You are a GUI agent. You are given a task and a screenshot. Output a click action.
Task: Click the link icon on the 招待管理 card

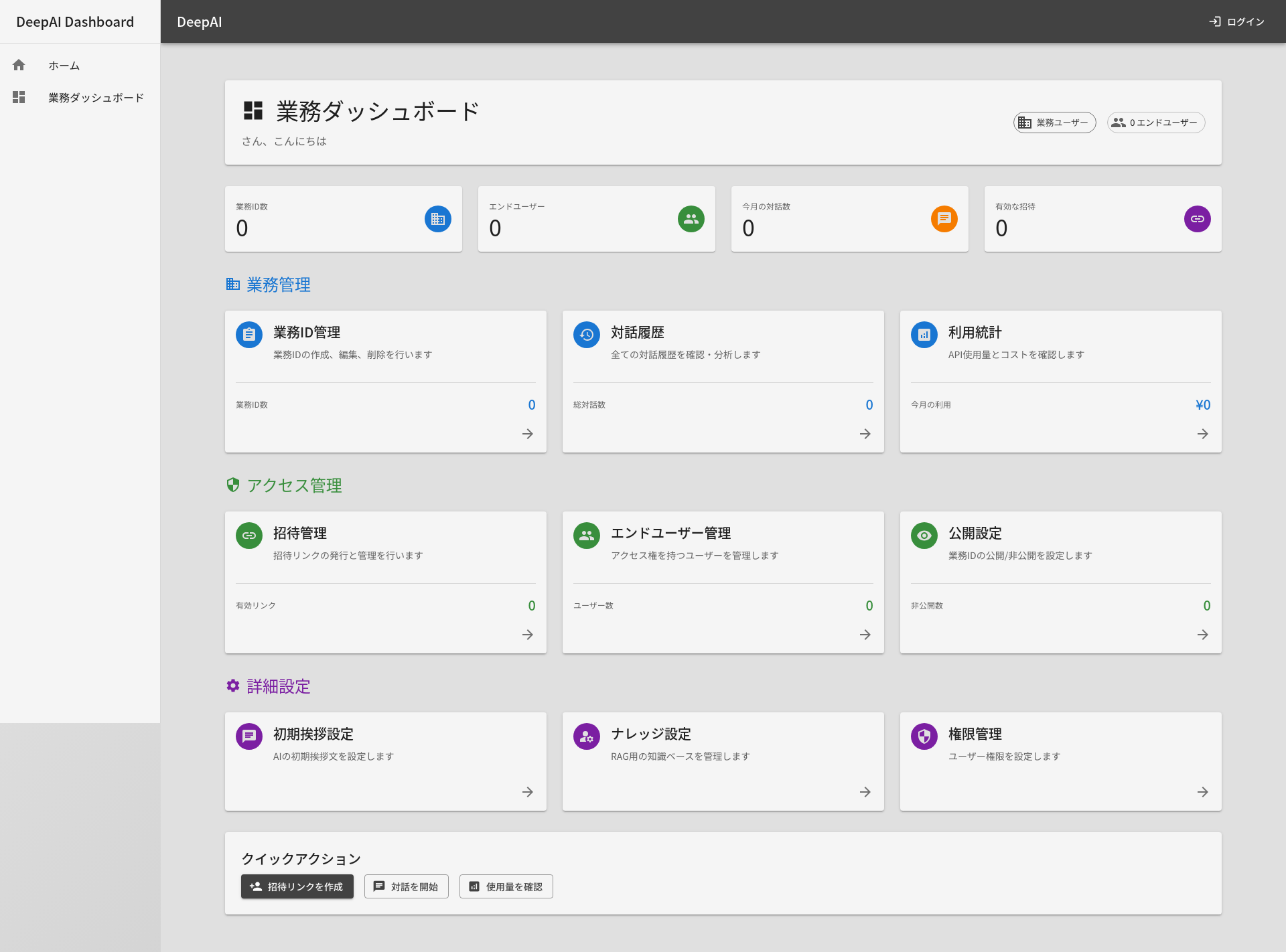click(249, 536)
